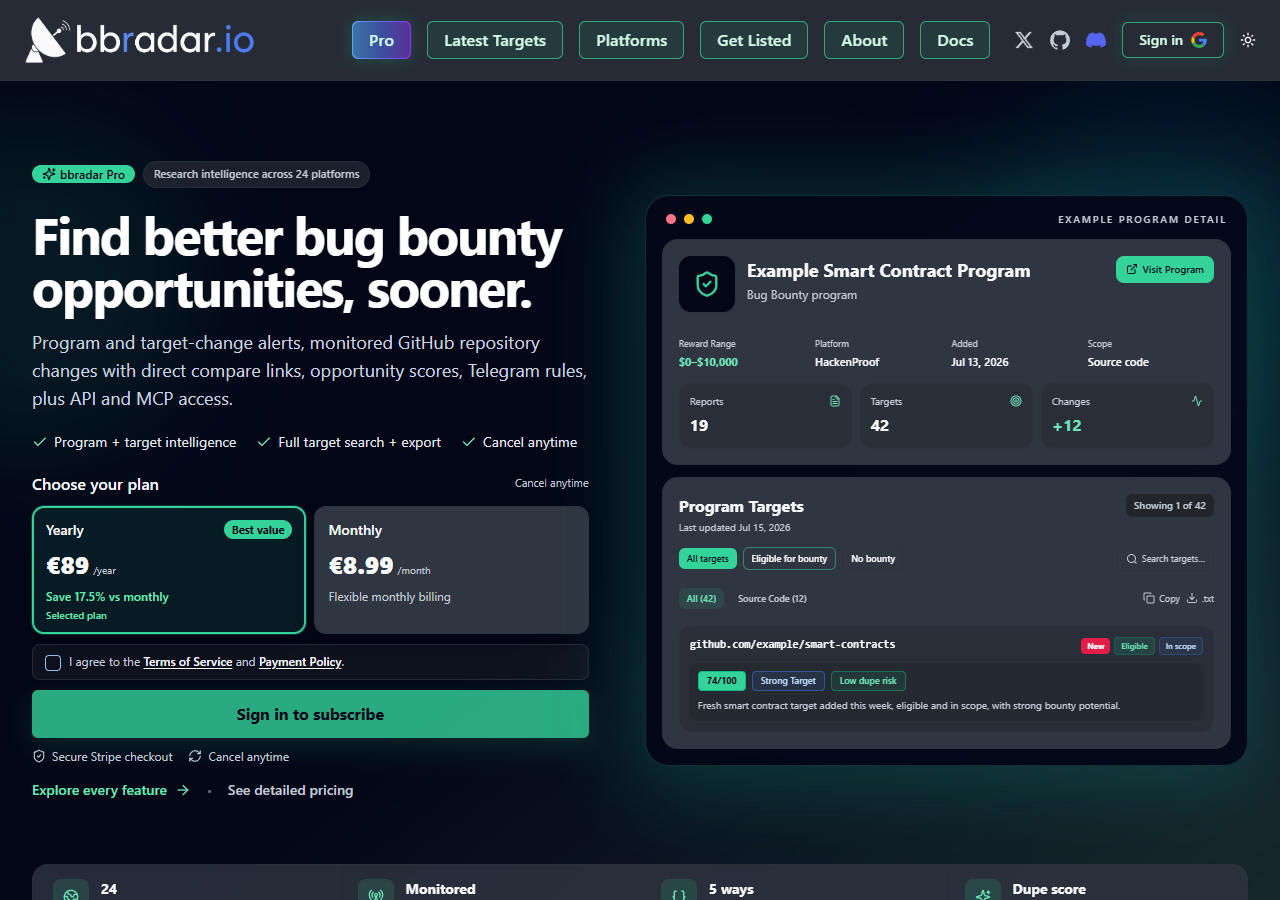Open the Platforms nav item
The image size is (1280, 900).
(x=631, y=40)
